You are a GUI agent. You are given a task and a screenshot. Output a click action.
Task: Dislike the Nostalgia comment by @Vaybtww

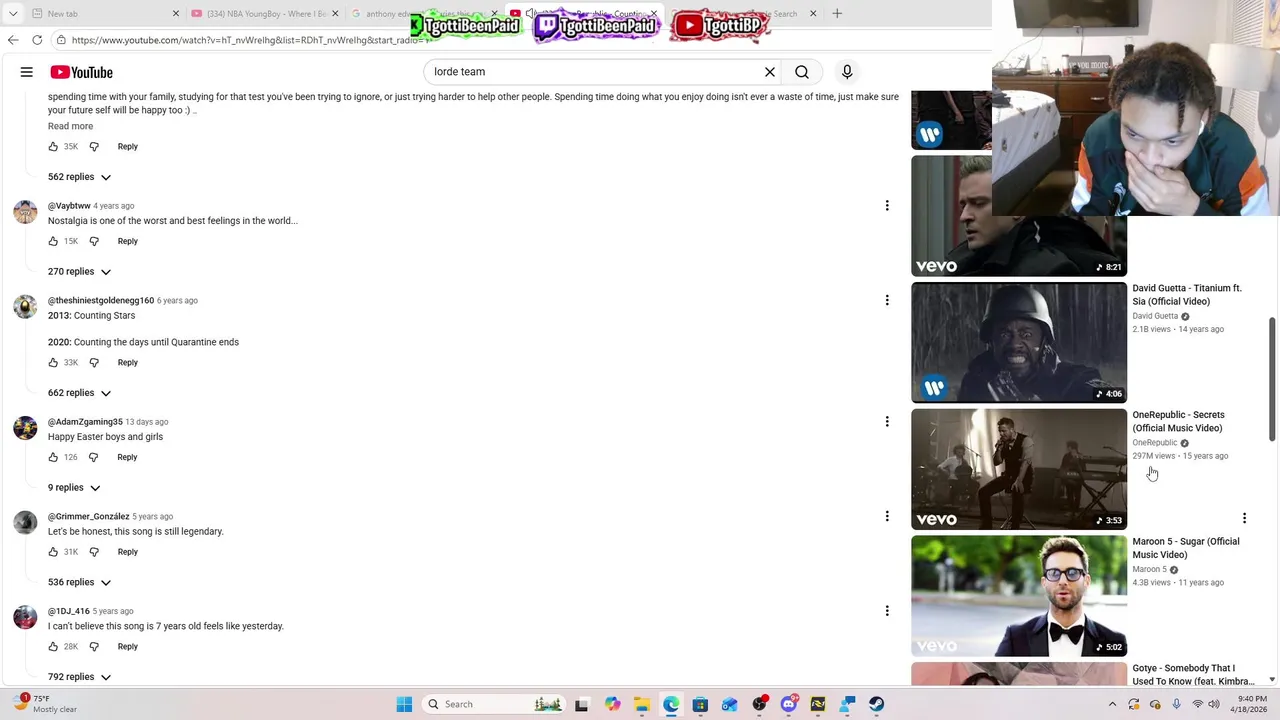[x=94, y=241]
